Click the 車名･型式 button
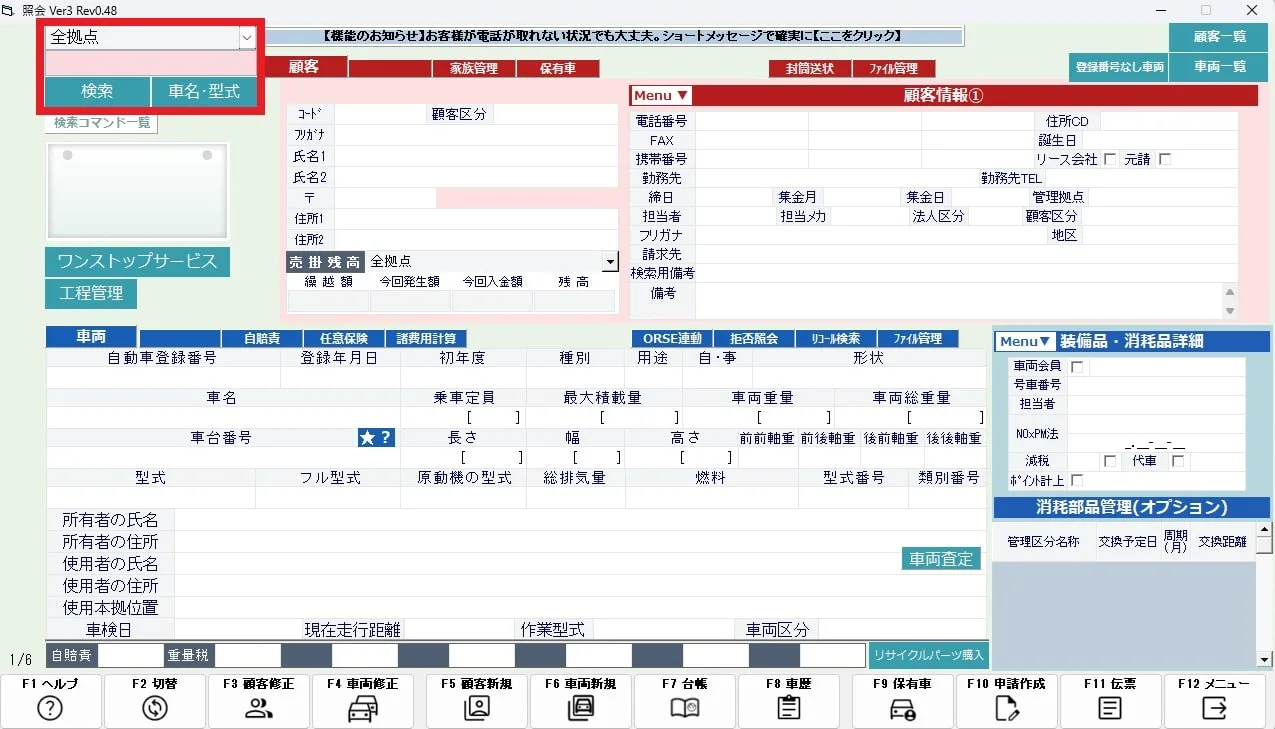The height and width of the screenshot is (729, 1275). [204, 91]
